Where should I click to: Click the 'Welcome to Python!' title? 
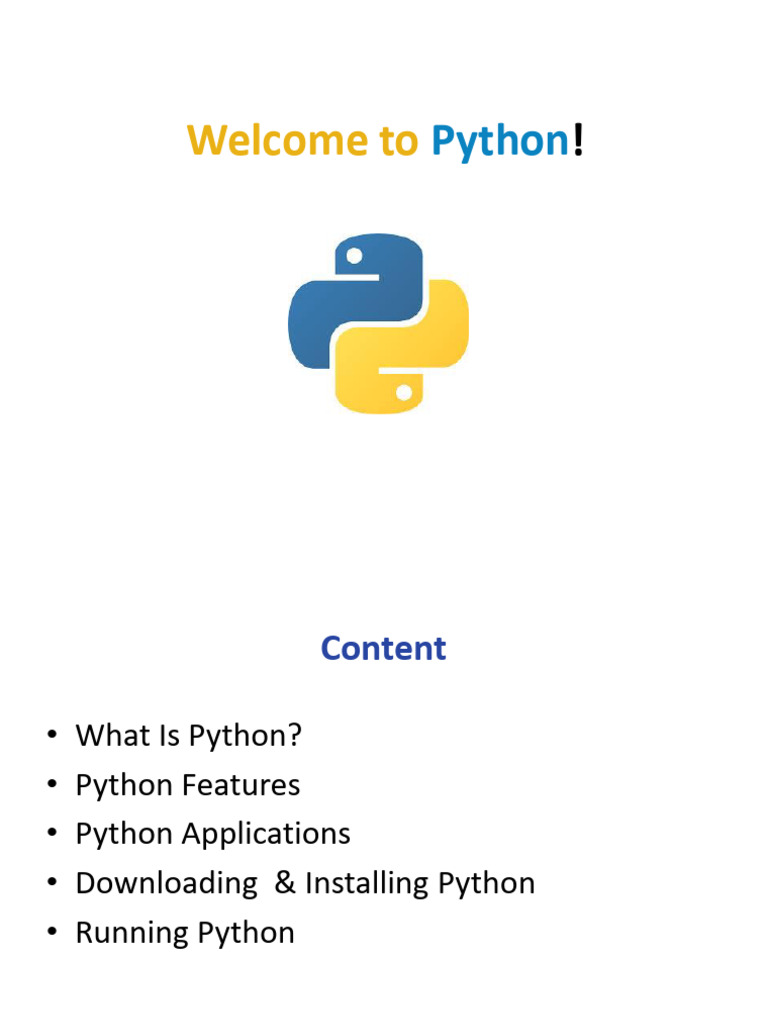(385, 140)
